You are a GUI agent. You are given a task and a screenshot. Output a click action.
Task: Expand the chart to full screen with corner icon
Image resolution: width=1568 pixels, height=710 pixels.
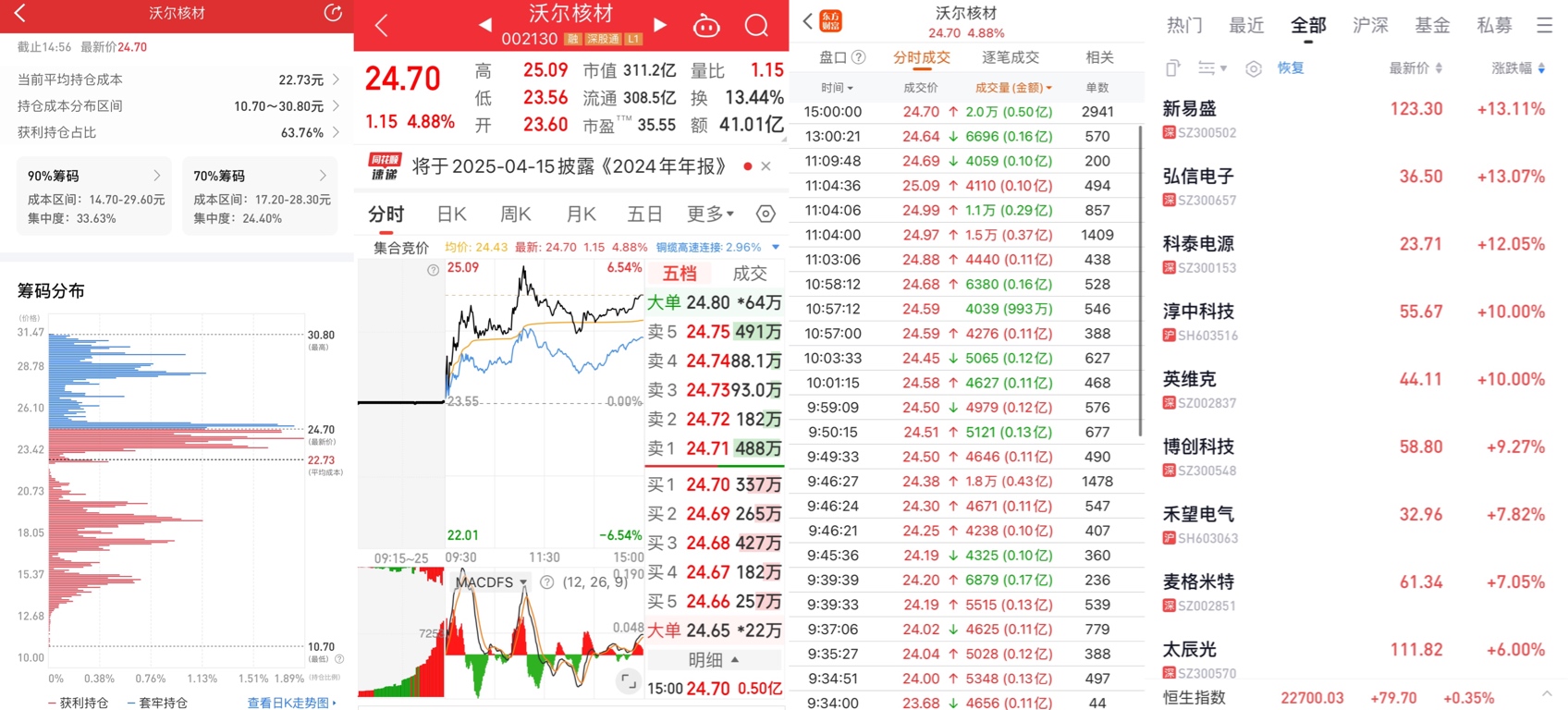pyautogui.click(x=628, y=682)
